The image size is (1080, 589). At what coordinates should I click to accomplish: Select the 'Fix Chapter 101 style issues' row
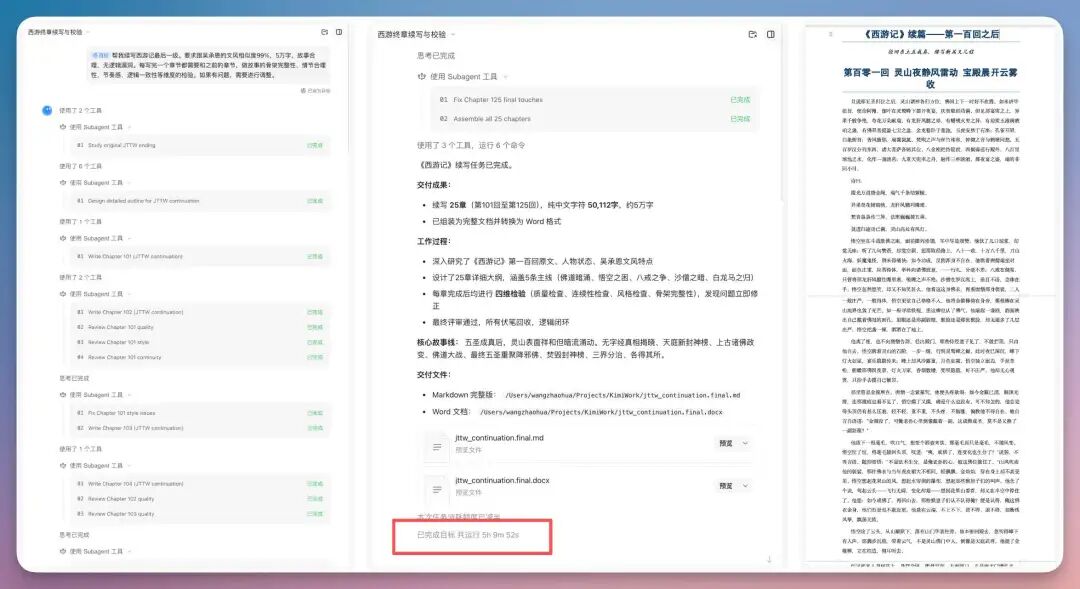pos(200,413)
